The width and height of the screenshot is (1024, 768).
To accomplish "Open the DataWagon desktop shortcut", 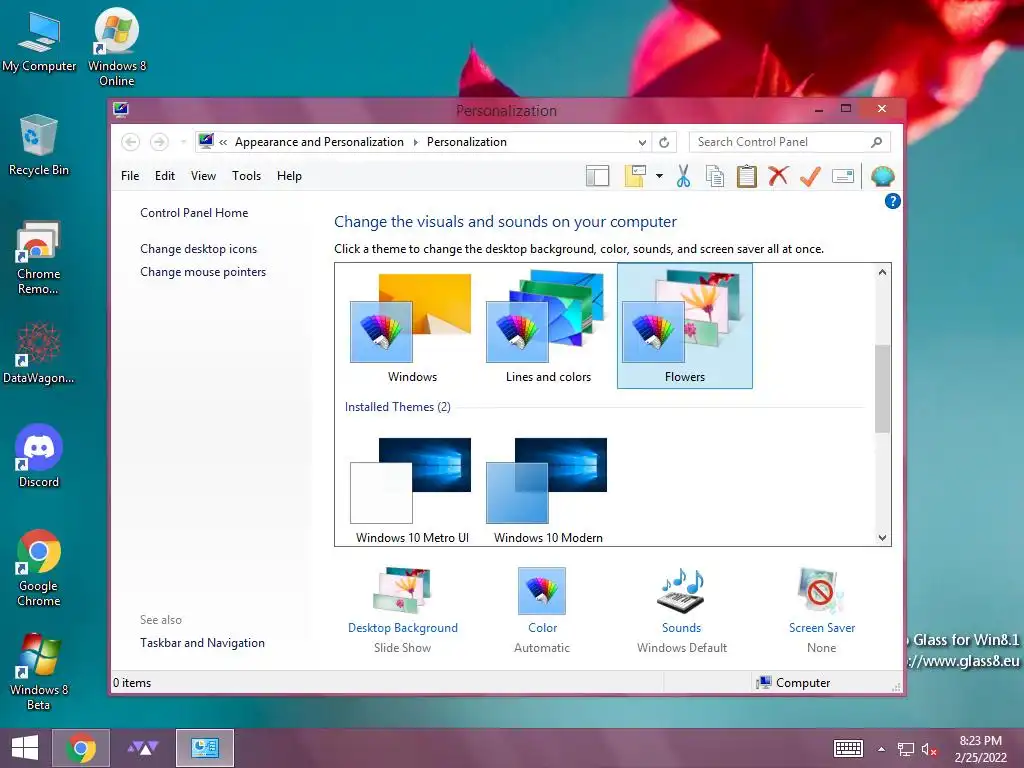I will pyautogui.click(x=39, y=353).
